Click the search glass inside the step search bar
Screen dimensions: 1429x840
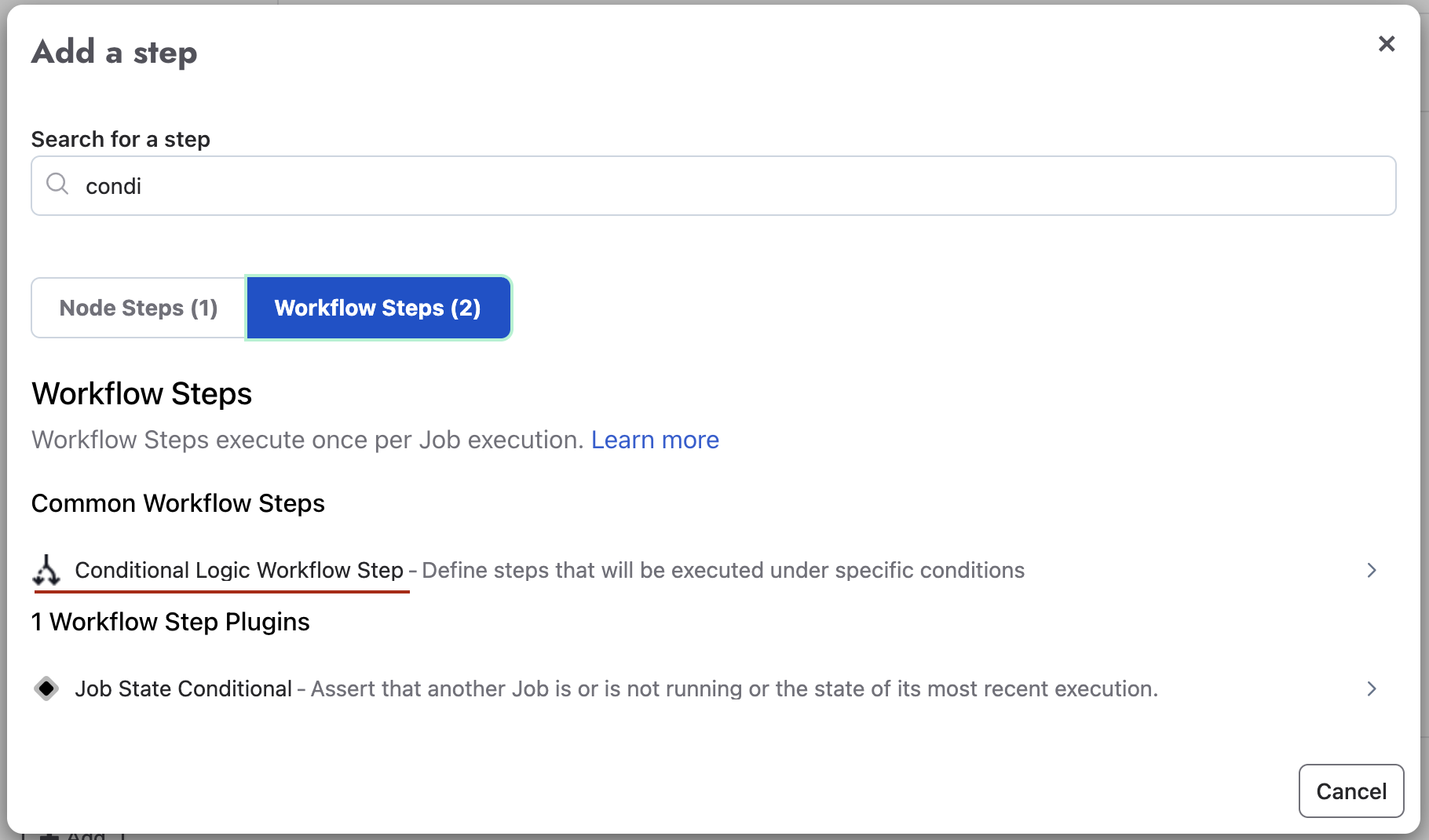[x=57, y=184]
